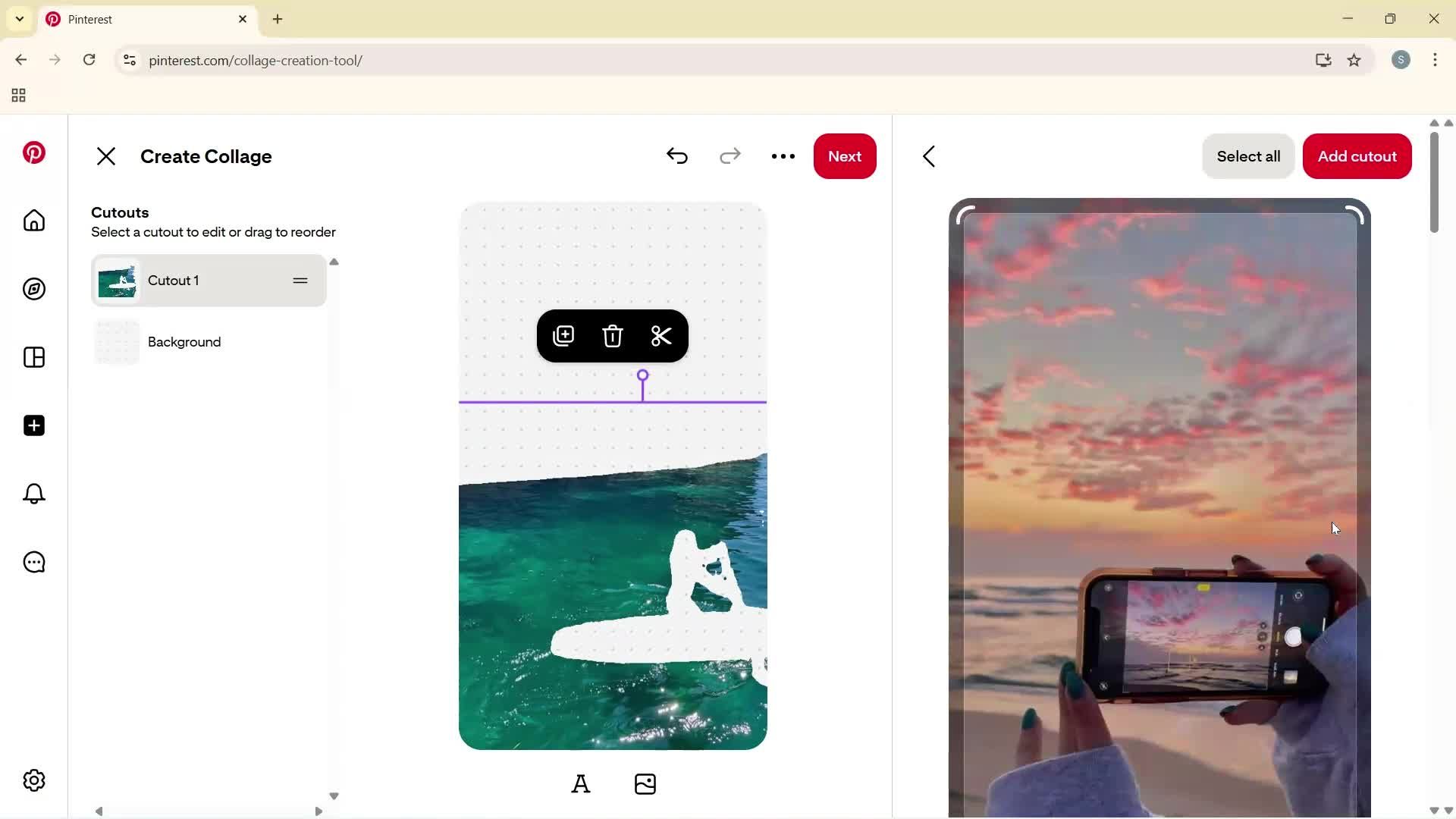Image resolution: width=1456 pixels, height=819 pixels.
Task: Open Pinterest notifications bell in the sidebar
Action: (33, 494)
